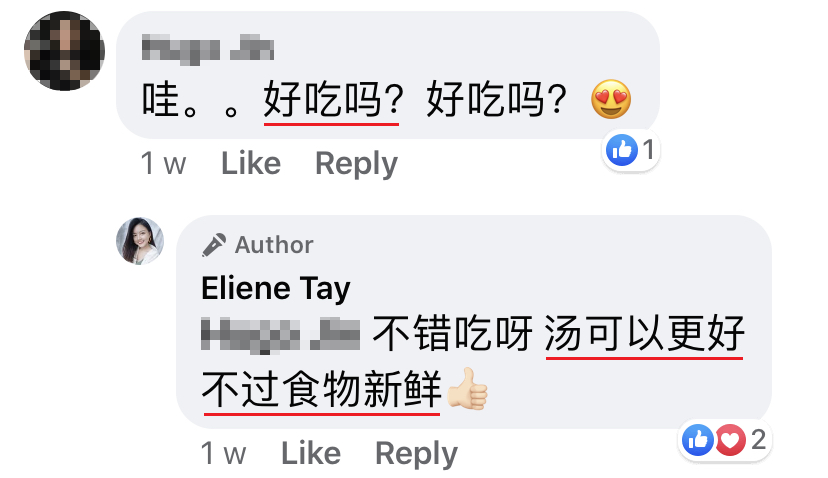The height and width of the screenshot is (478, 828).
Task: Open the reaction count 2 on the reply
Action: (758, 439)
